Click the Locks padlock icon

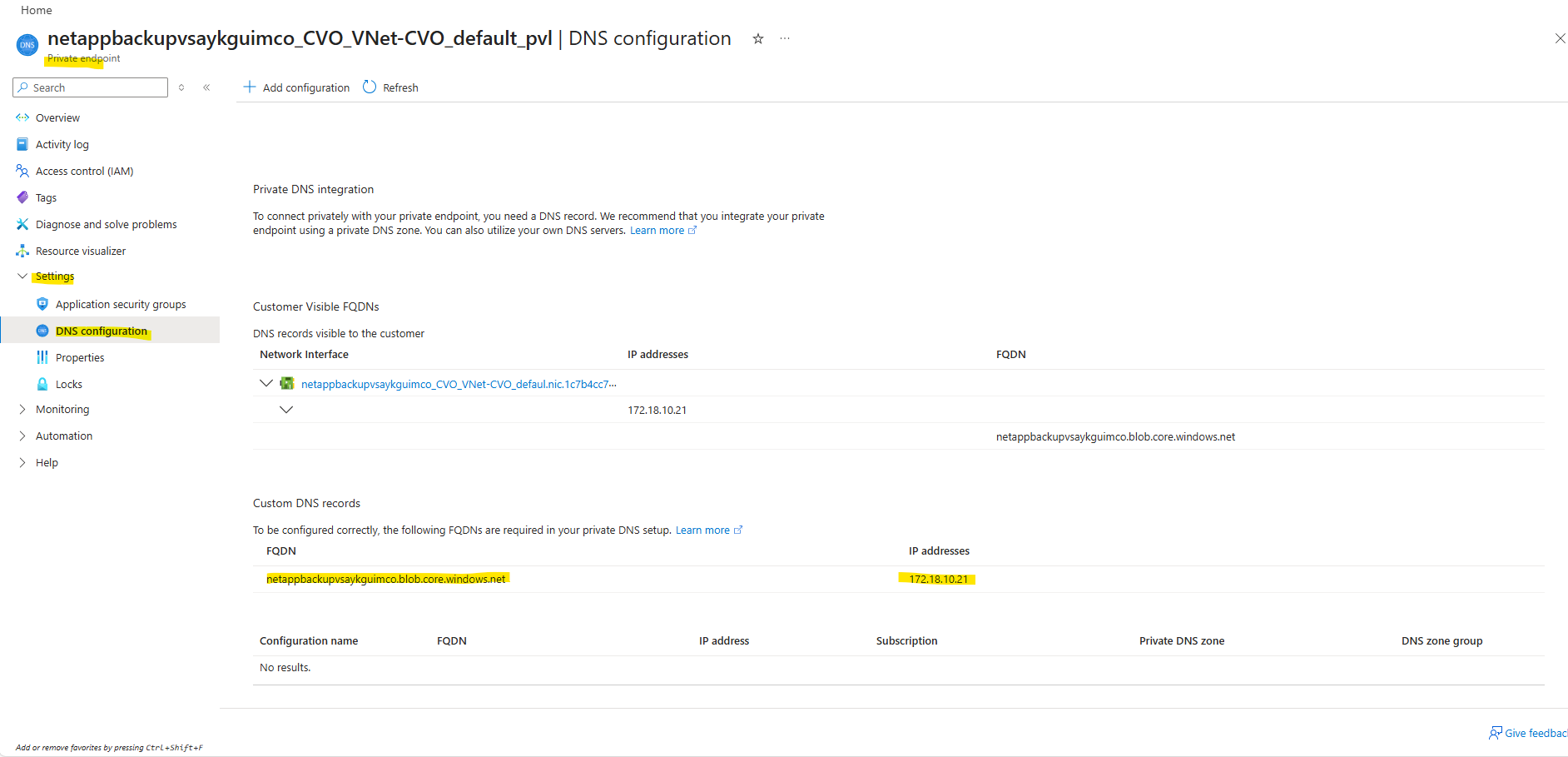coord(42,384)
